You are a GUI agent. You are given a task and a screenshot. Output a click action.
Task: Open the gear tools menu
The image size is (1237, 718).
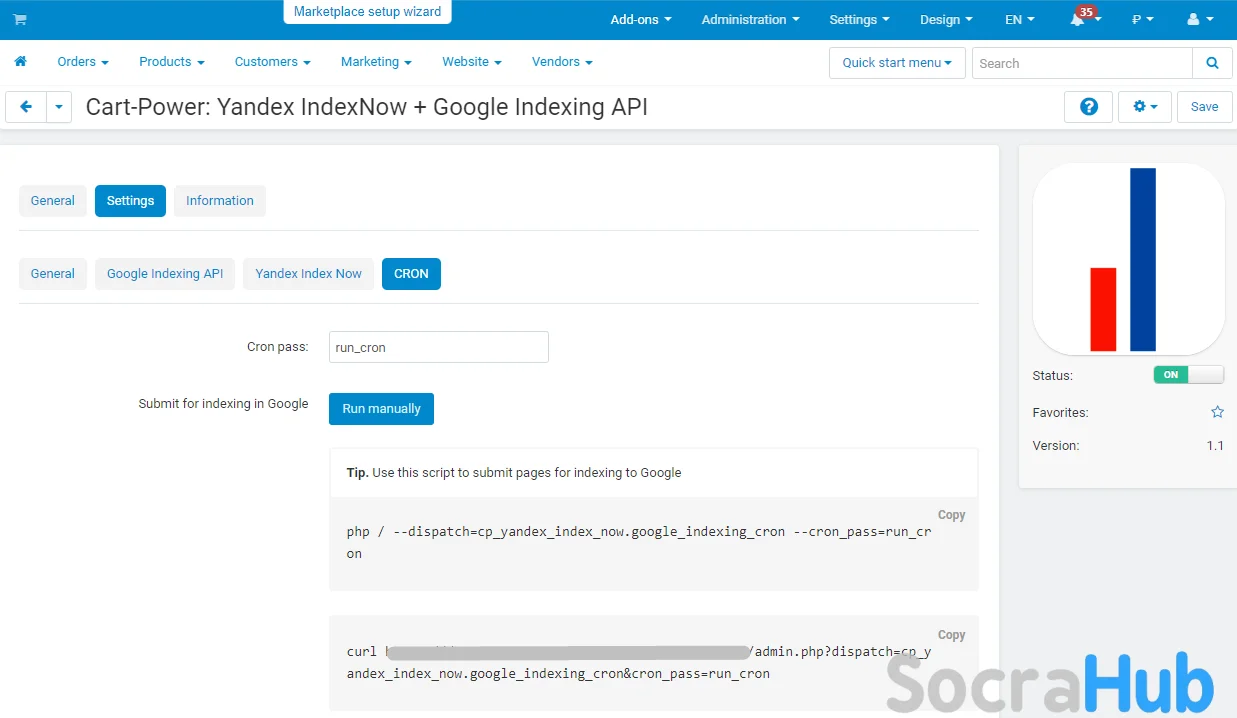coord(1145,107)
